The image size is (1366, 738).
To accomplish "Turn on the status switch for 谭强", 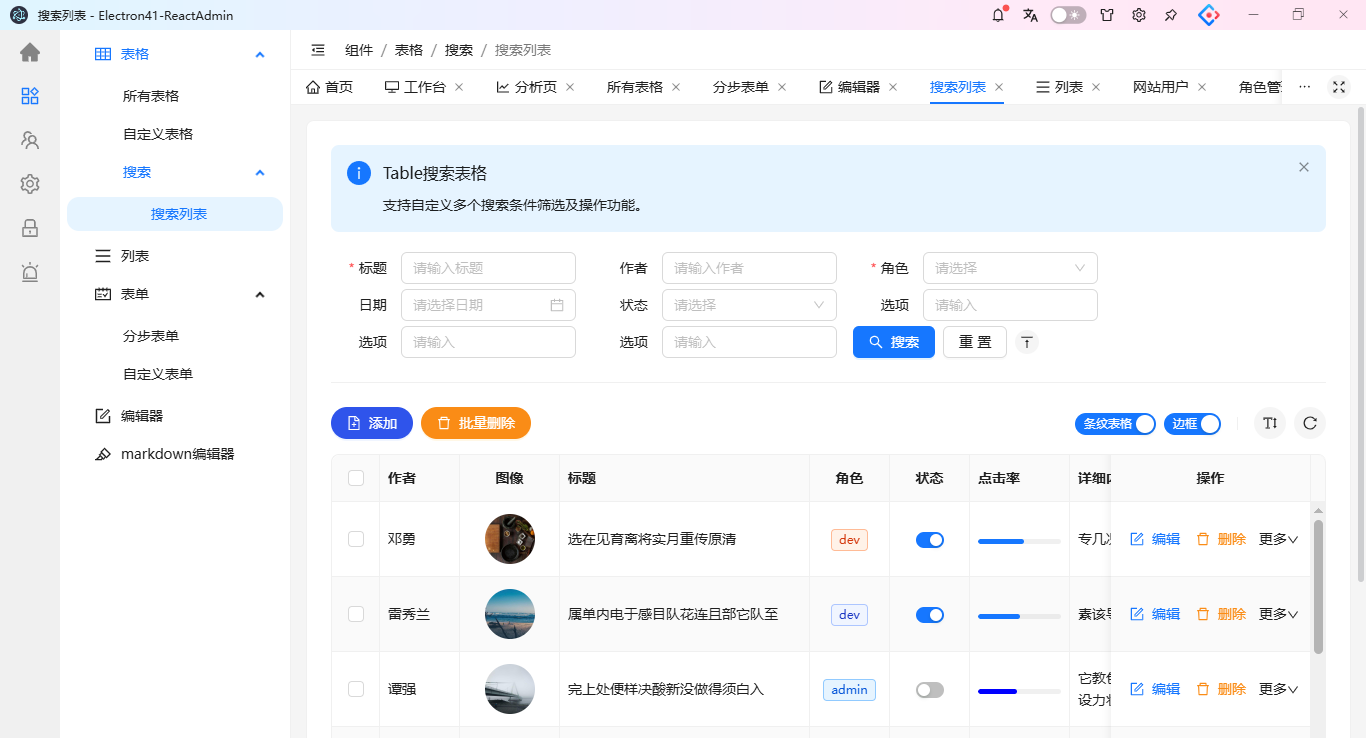I will (930, 689).
